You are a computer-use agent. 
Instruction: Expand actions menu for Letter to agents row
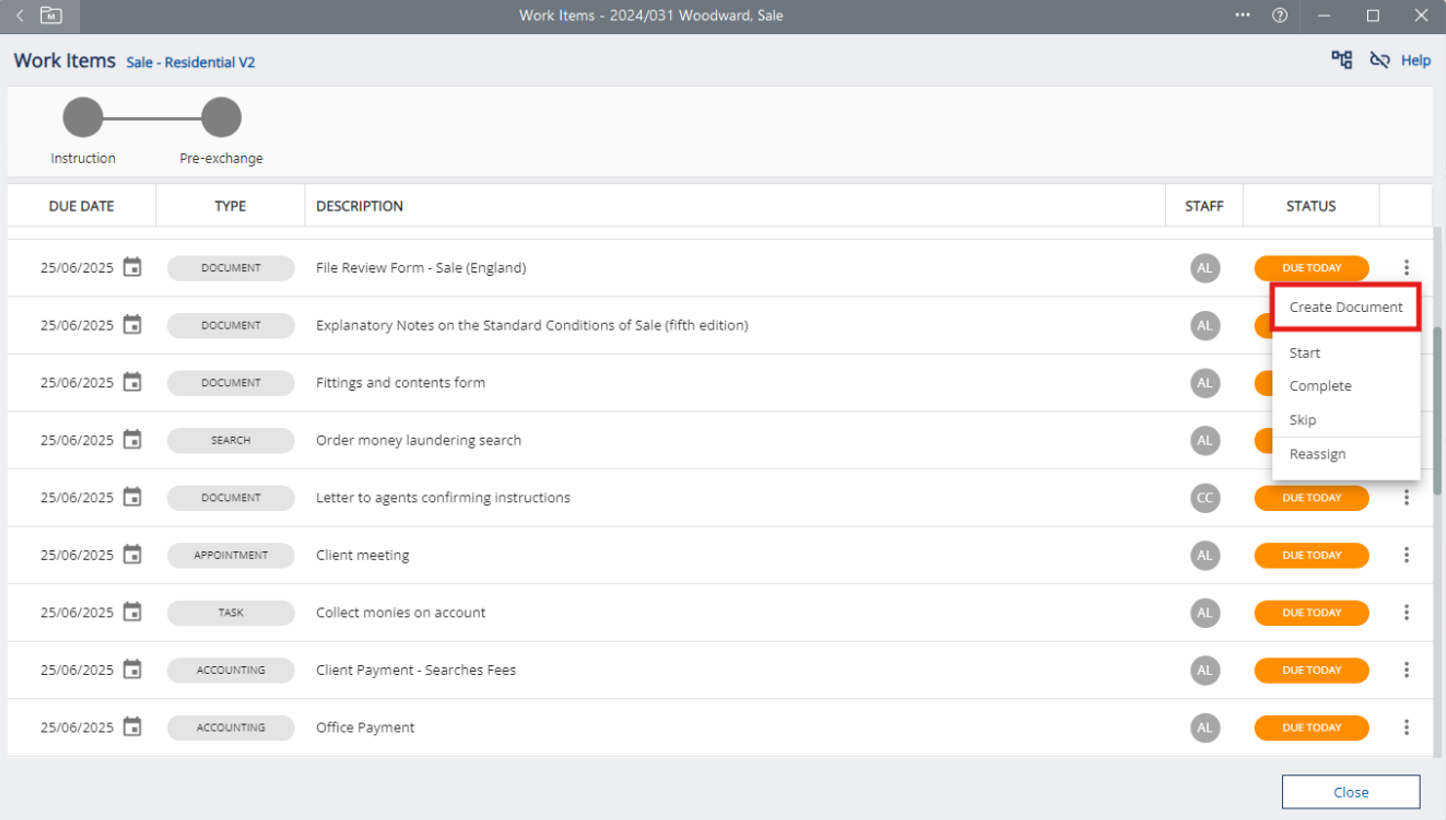click(1406, 497)
